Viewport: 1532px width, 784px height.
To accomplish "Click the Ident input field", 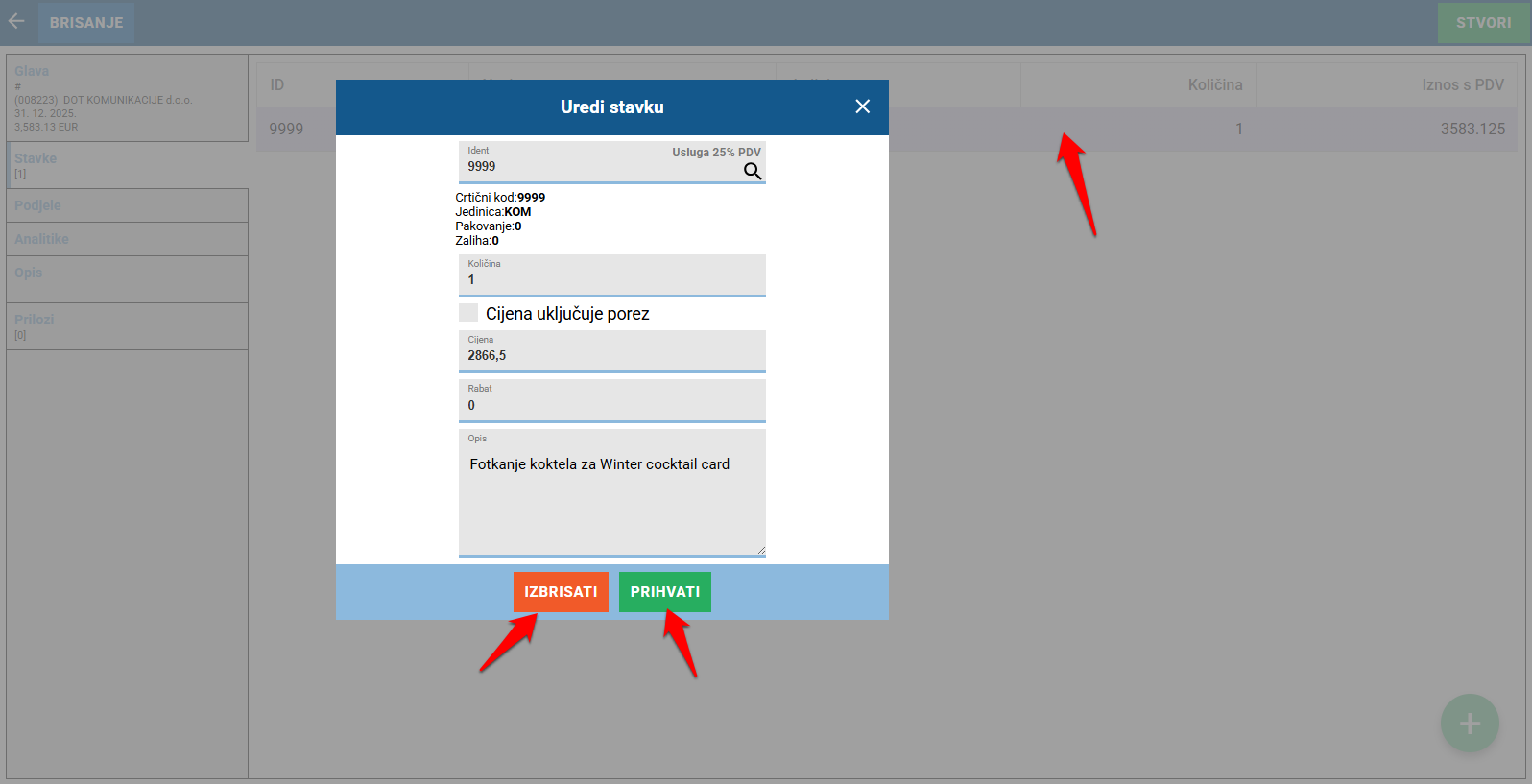I will [595, 166].
